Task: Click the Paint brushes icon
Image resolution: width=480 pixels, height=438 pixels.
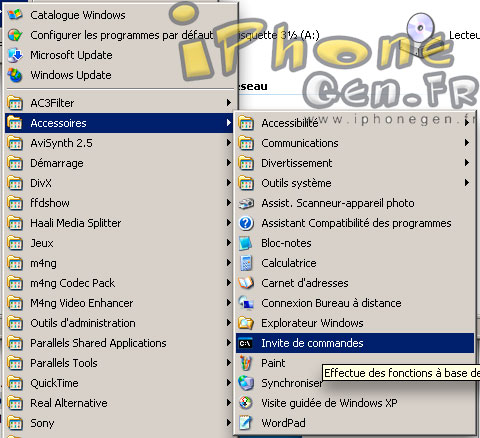Action: [246, 363]
